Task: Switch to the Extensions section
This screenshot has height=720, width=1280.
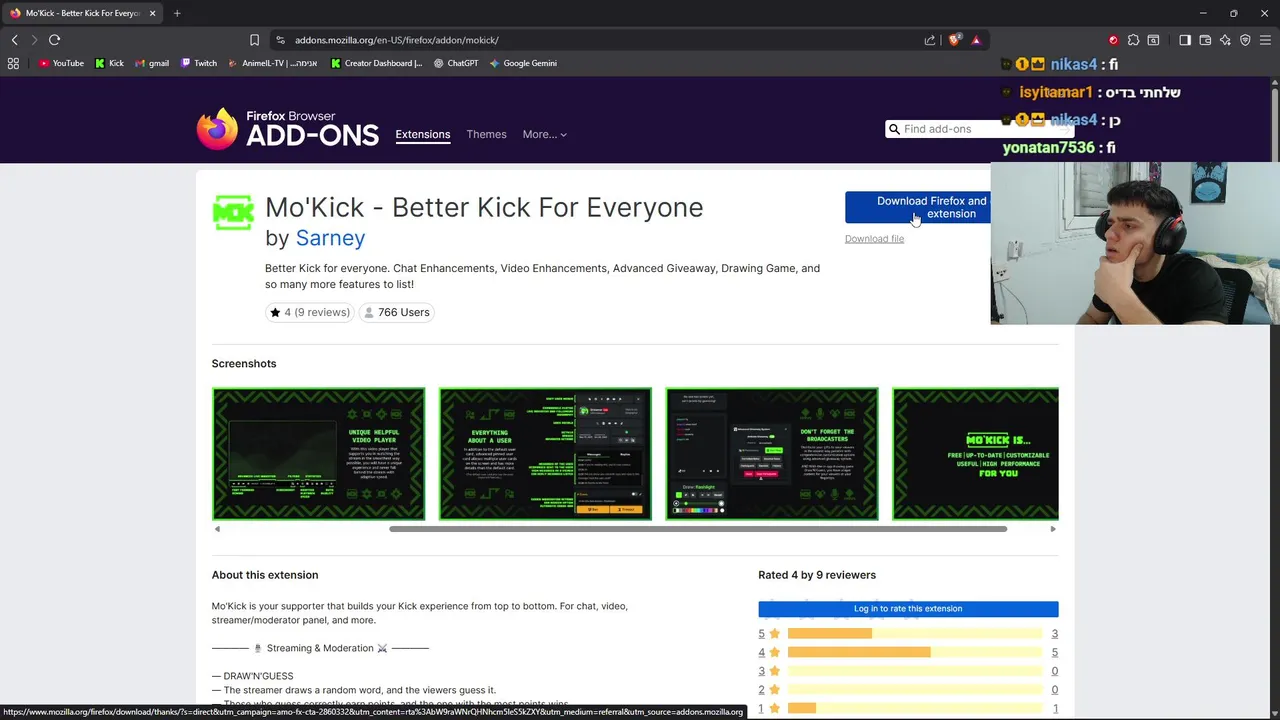Action: coord(423,134)
